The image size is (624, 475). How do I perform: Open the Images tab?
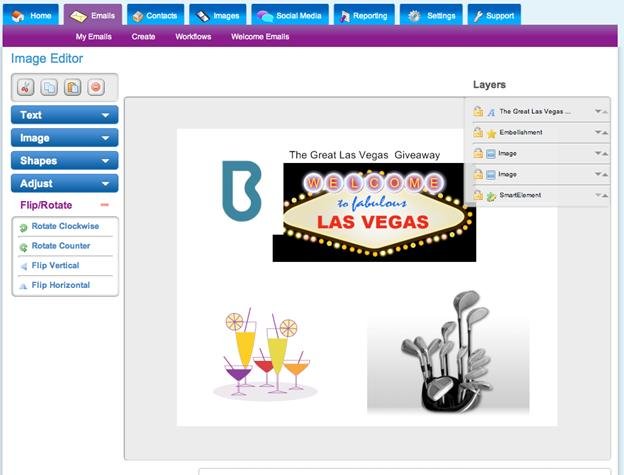tap(218, 15)
